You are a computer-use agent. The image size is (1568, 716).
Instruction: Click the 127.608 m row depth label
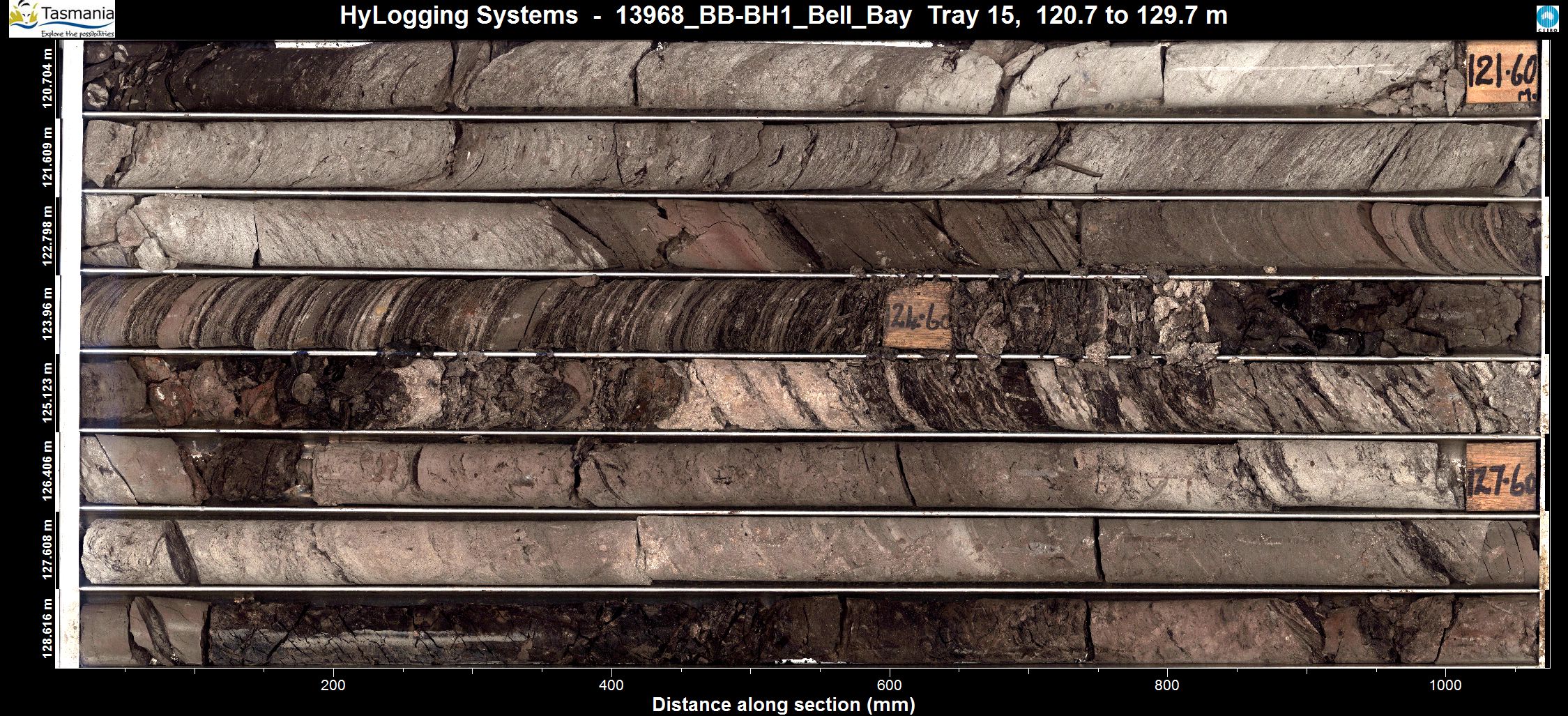pyautogui.click(x=47, y=550)
